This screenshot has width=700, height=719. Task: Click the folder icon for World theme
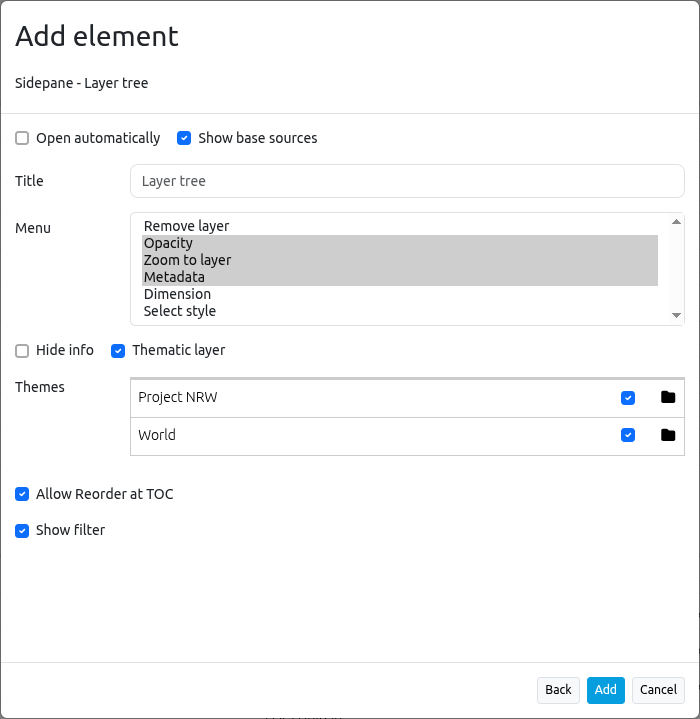[x=668, y=435]
